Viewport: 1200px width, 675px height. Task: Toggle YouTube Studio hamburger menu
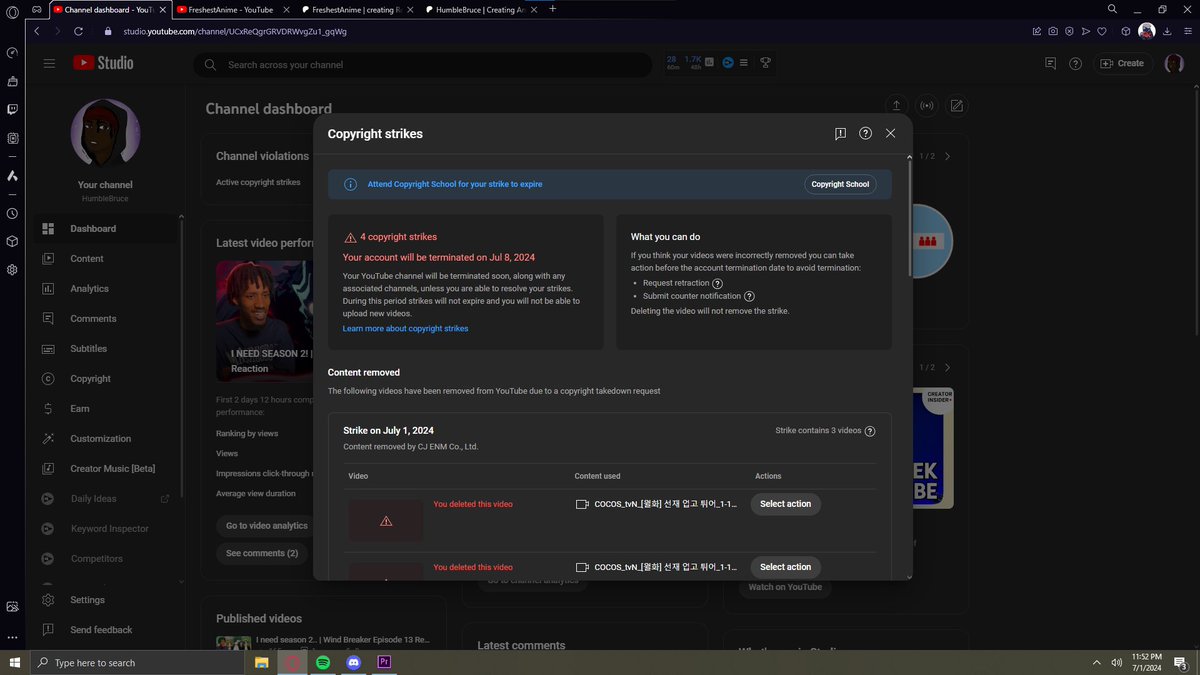(x=49, y=63)
